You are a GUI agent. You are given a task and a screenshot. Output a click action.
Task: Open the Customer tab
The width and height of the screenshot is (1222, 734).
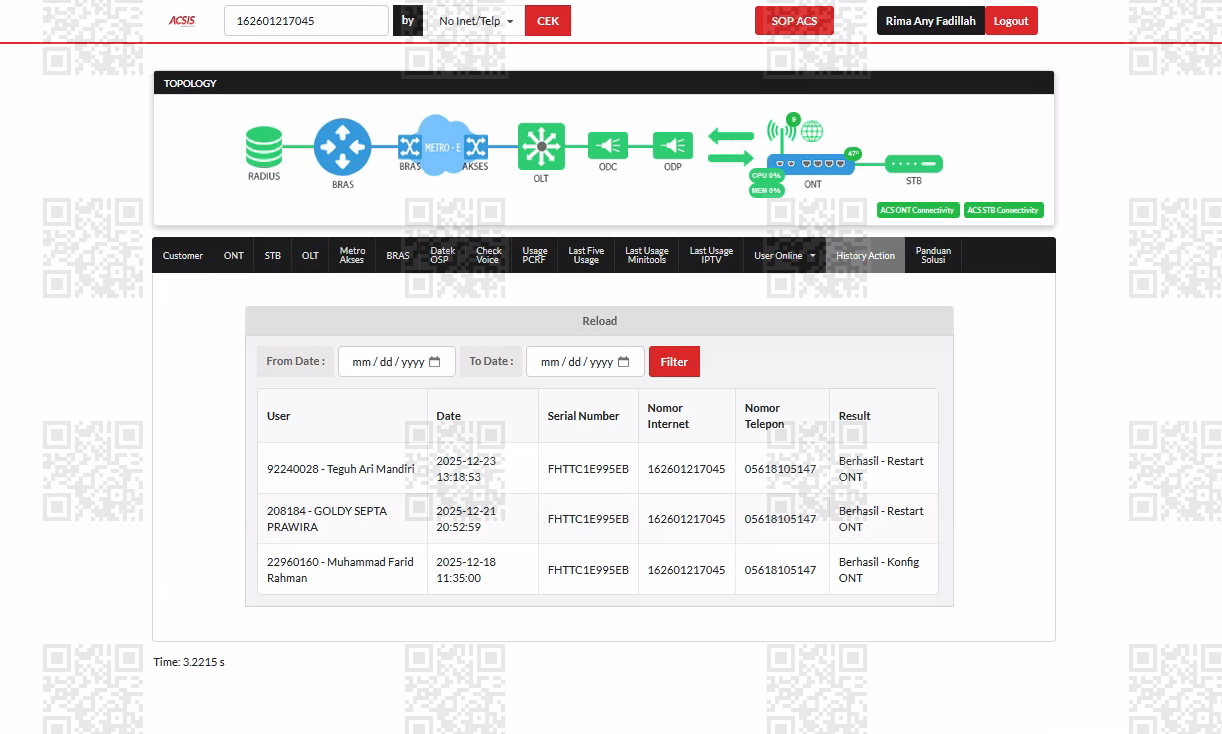coord(183,256)
